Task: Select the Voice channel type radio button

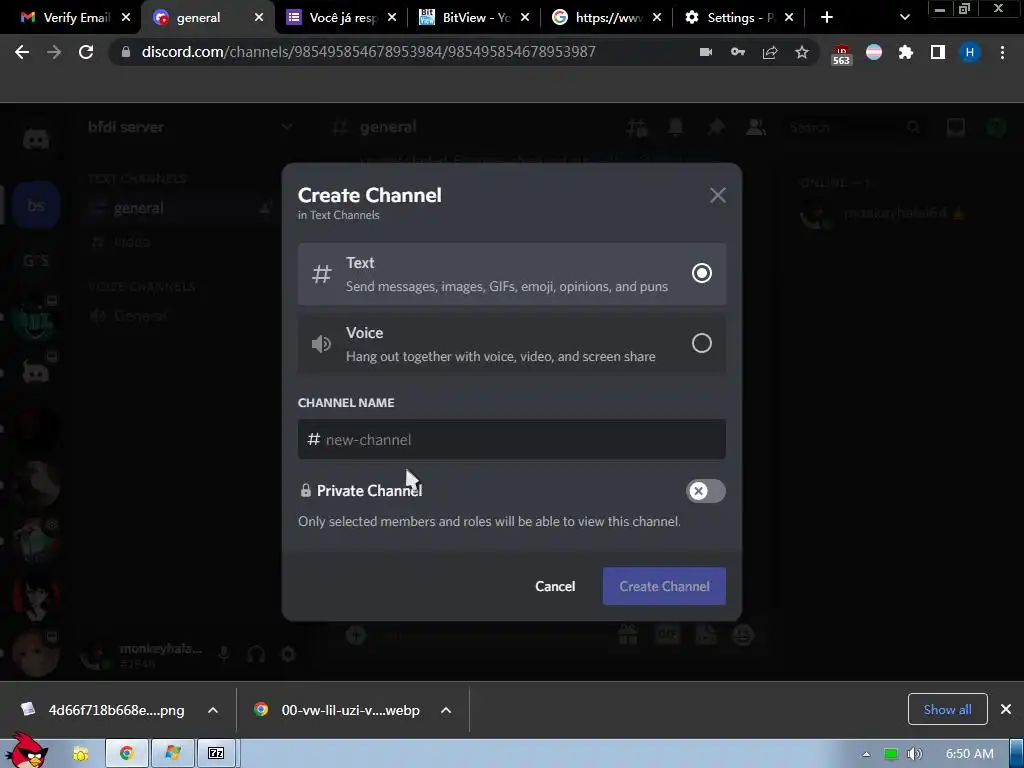Action: coord(701,344)
